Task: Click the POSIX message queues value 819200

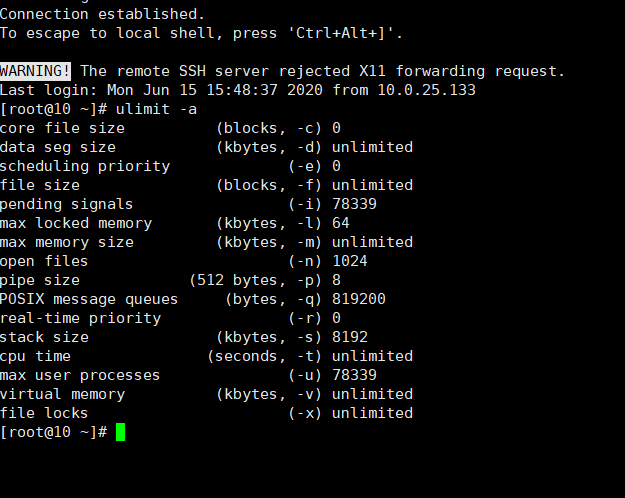Action: point(359,299)
